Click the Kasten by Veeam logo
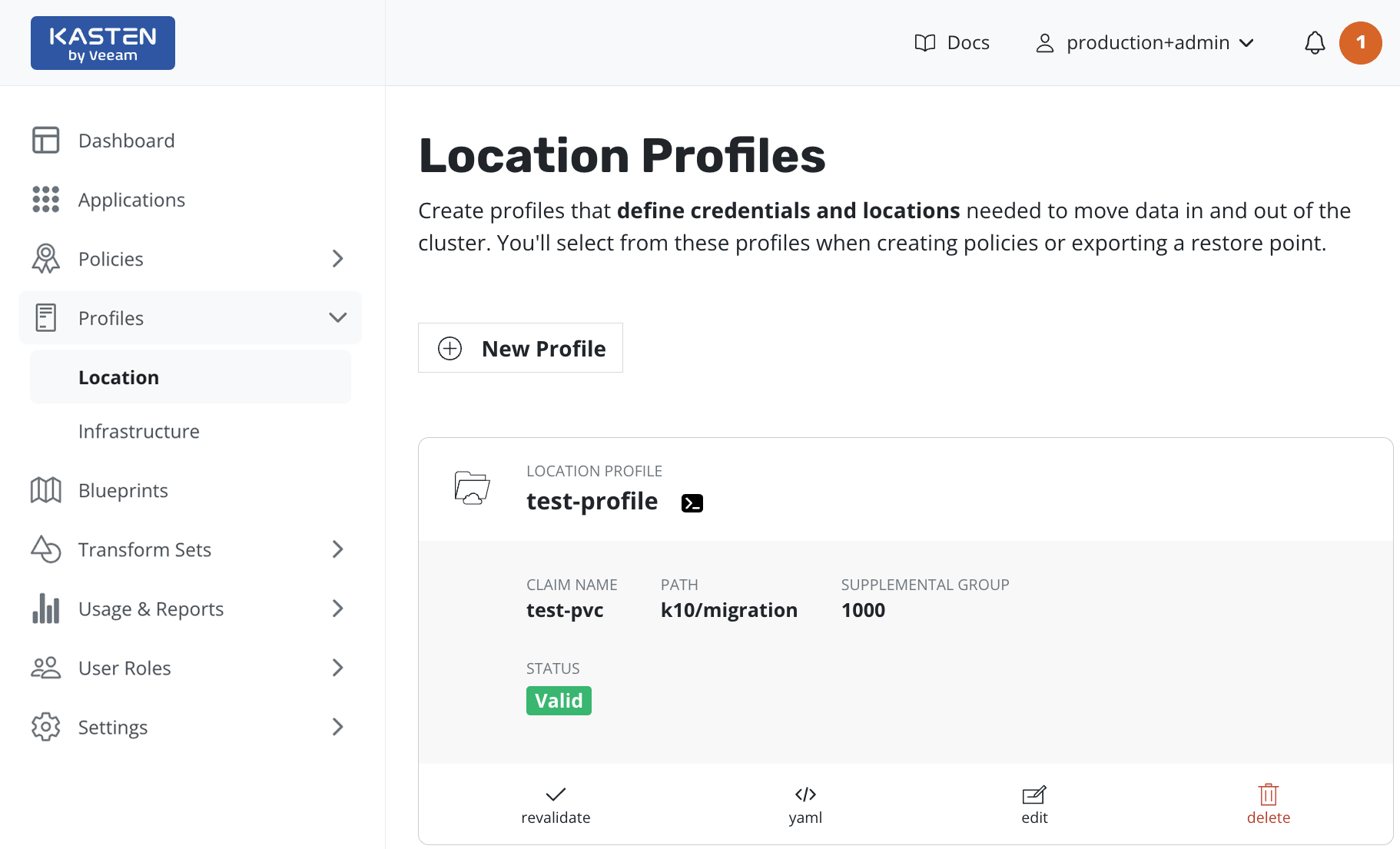This screenshot has width=1400, height=849. coord(103,43)
